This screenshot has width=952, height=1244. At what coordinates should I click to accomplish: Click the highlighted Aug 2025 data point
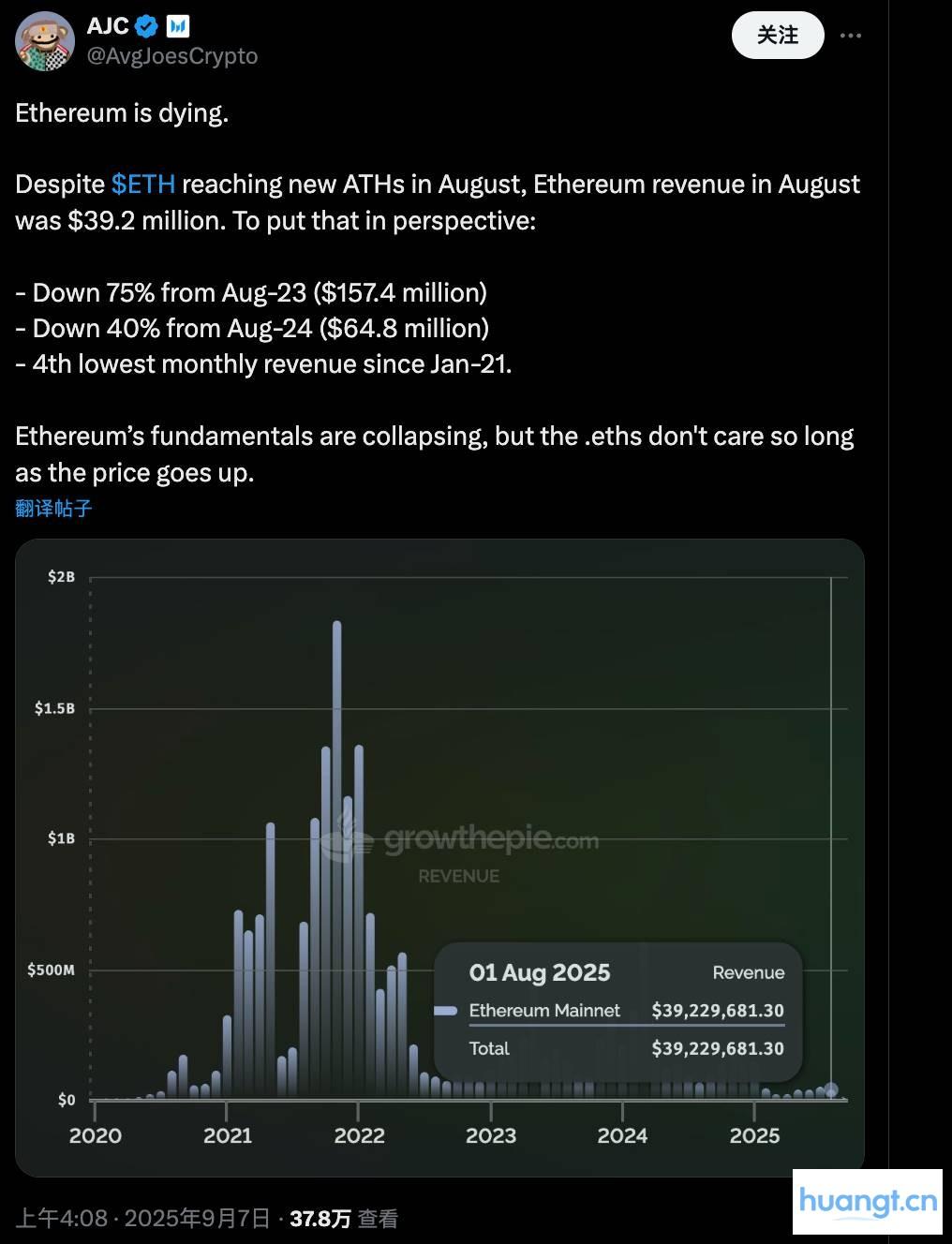(830, 1090)
